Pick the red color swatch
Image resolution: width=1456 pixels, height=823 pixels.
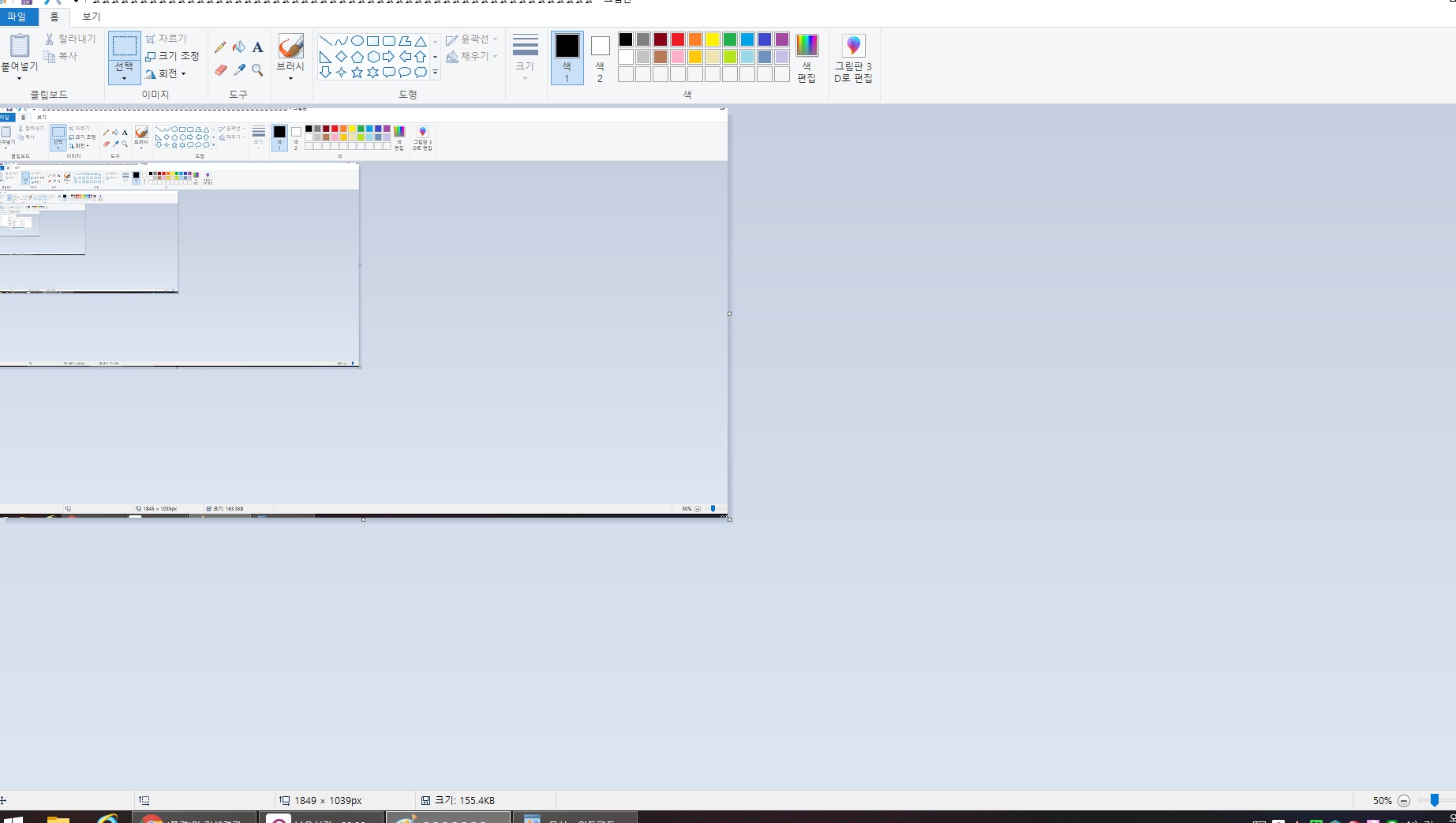[678, 39]
